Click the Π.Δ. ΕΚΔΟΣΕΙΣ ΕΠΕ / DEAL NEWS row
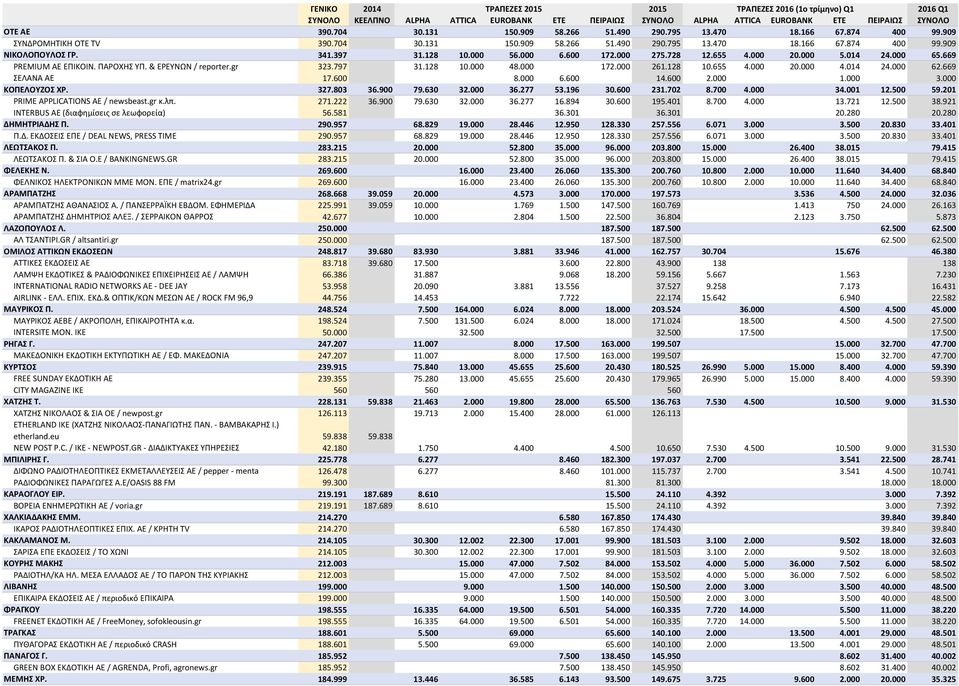This screenshot has width=959, height=686. [480, 136]
